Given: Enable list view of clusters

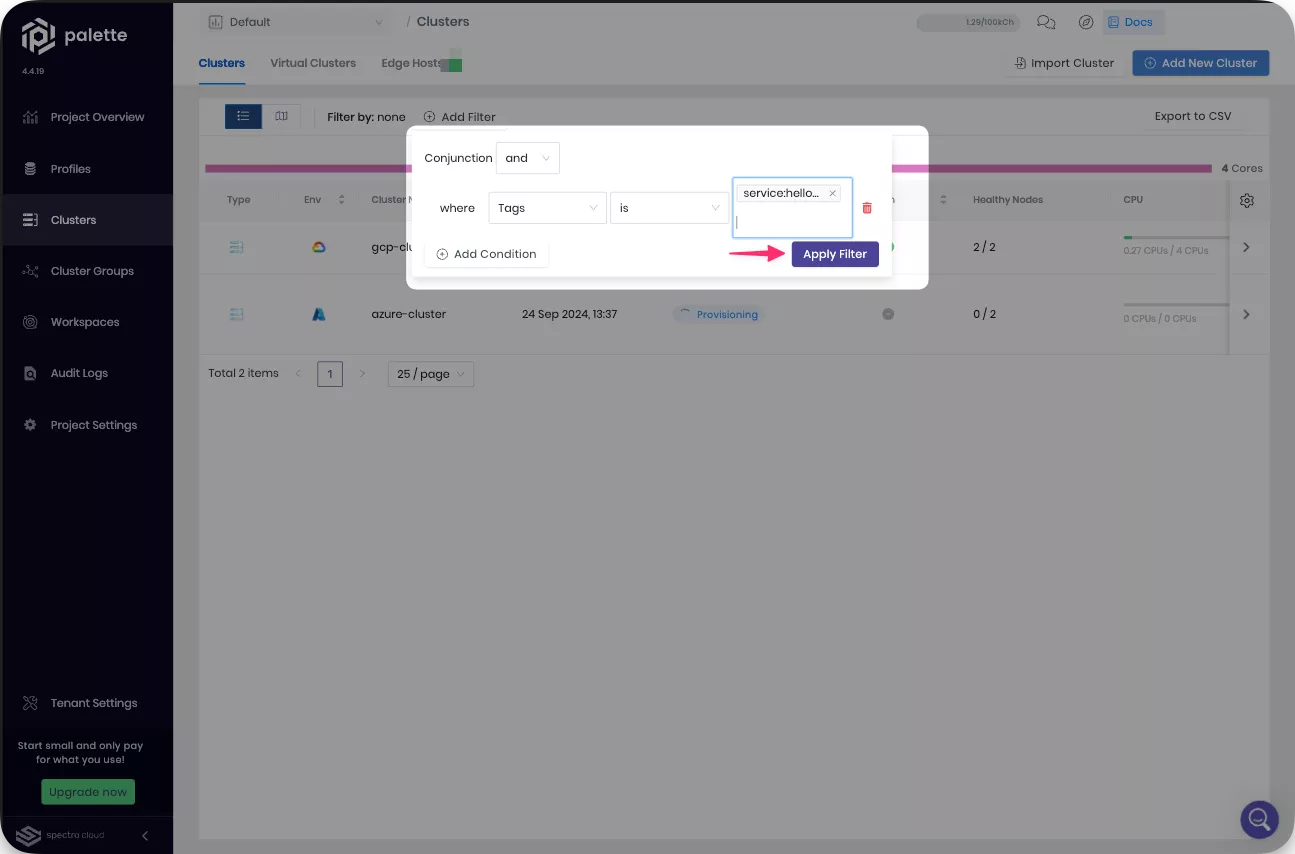Looking at the screenshot, I should [x=243, y=116].
